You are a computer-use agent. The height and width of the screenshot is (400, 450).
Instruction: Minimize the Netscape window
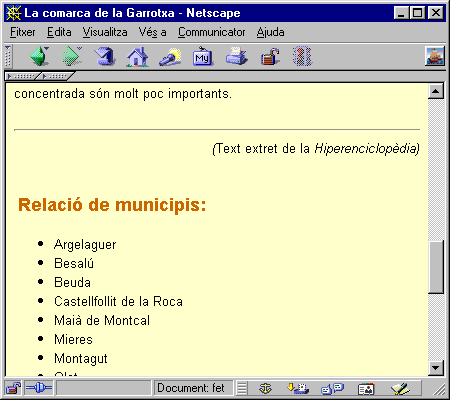[x=401, y=13]
